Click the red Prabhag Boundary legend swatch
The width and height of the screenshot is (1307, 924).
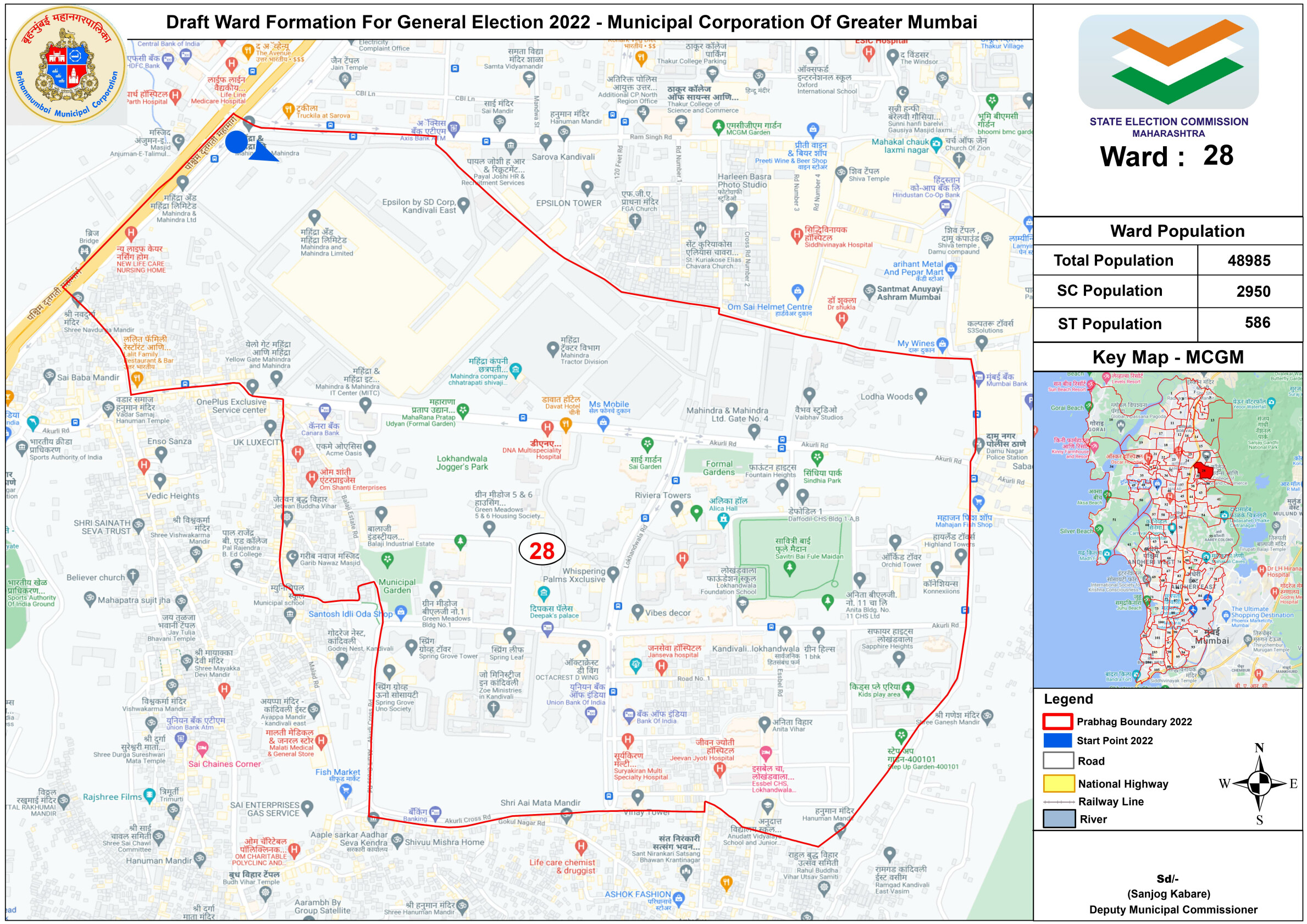[x=1057, y=721]
